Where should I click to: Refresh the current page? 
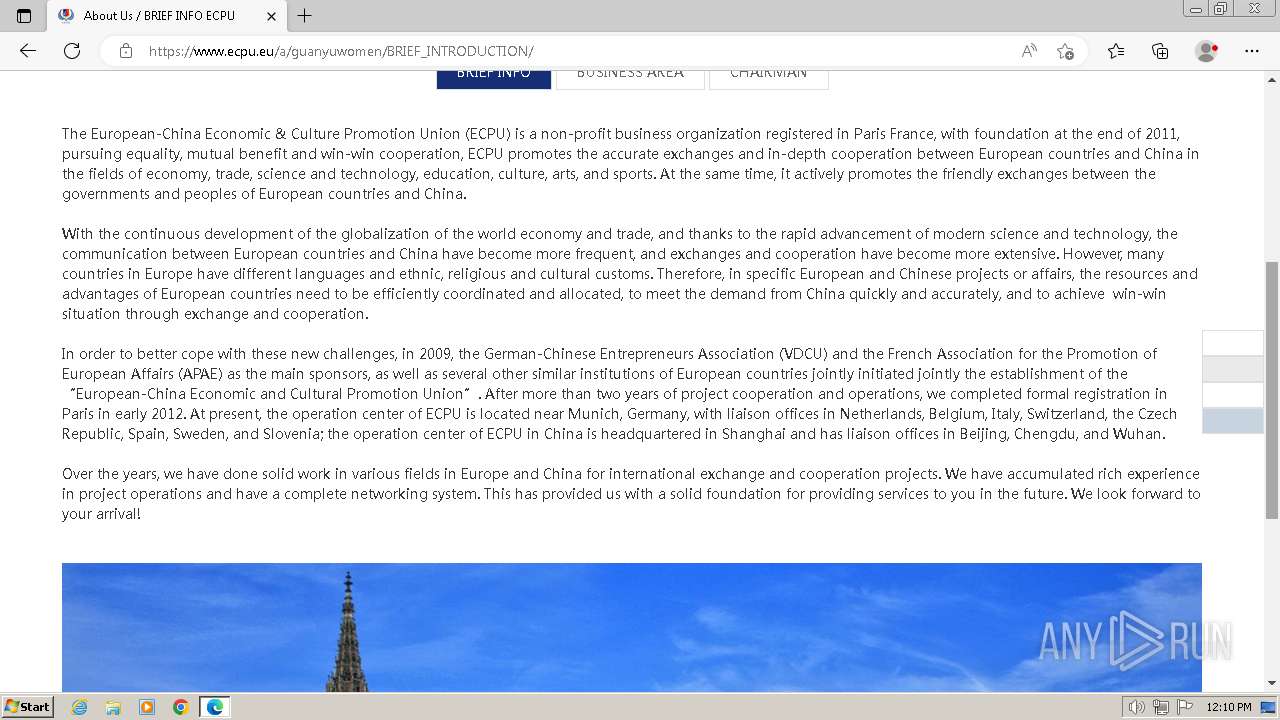pyautogui.click(x=72, y=51)
